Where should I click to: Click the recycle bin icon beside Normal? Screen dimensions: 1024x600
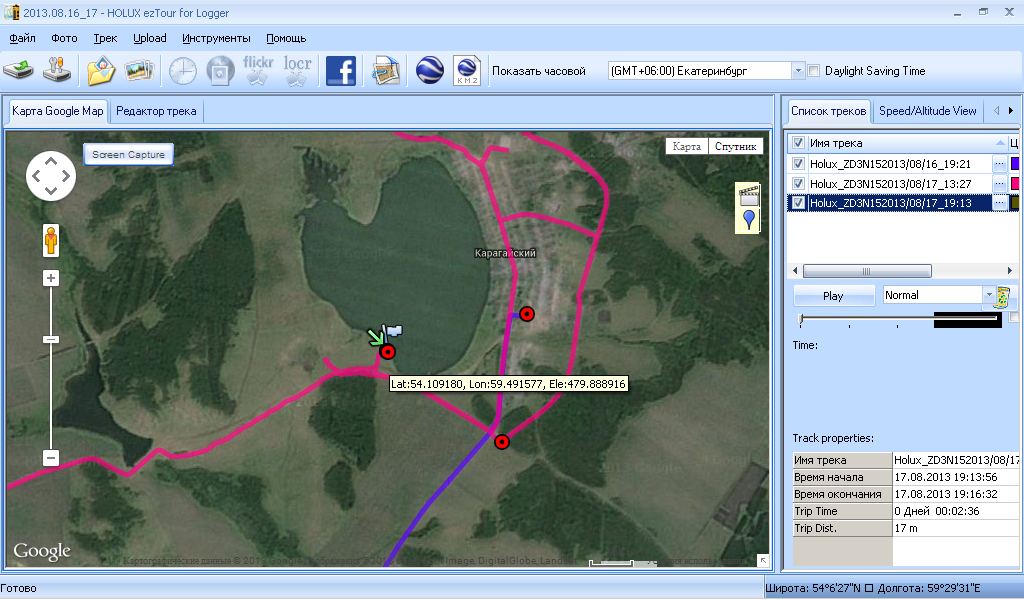tap(1003, 297)
